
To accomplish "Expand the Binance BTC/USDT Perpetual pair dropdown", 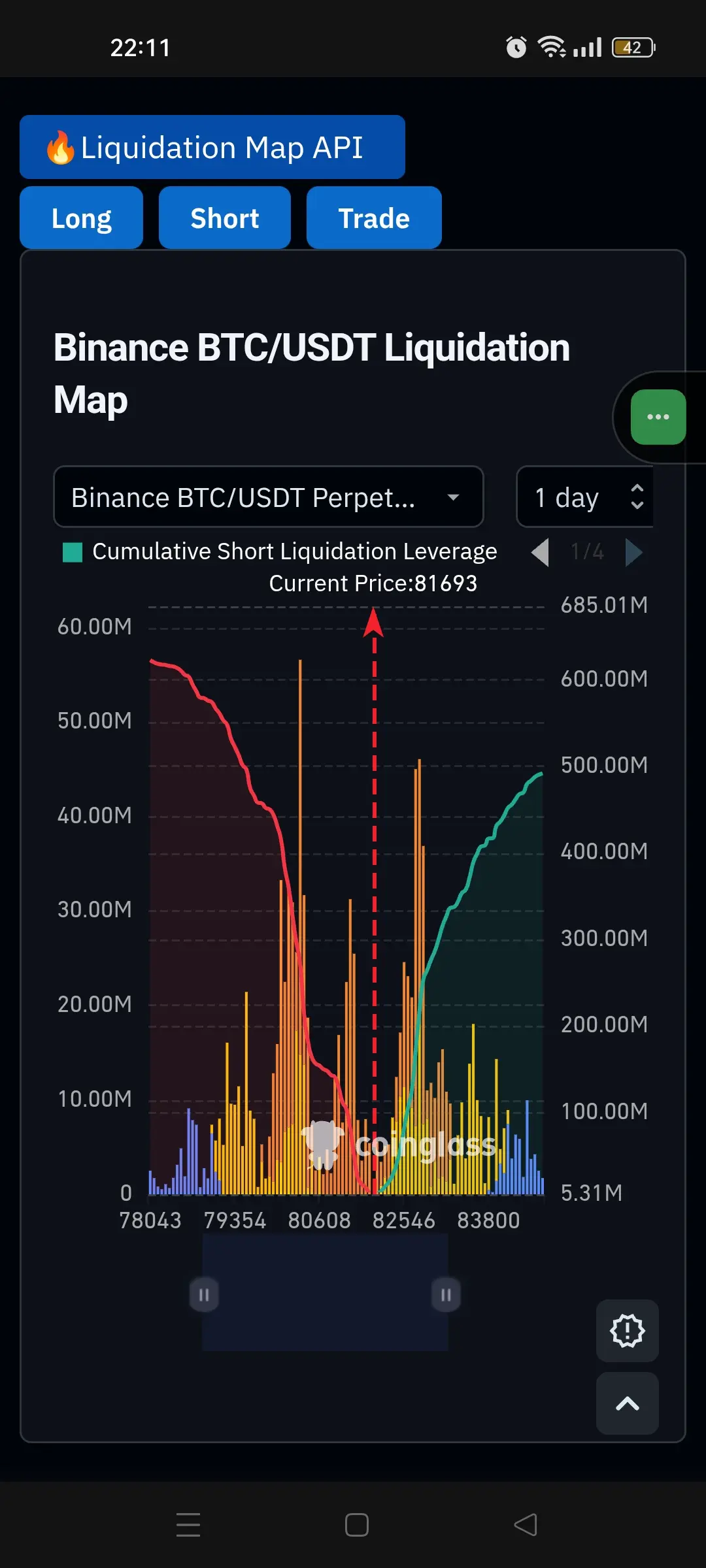I will [268, 497].
